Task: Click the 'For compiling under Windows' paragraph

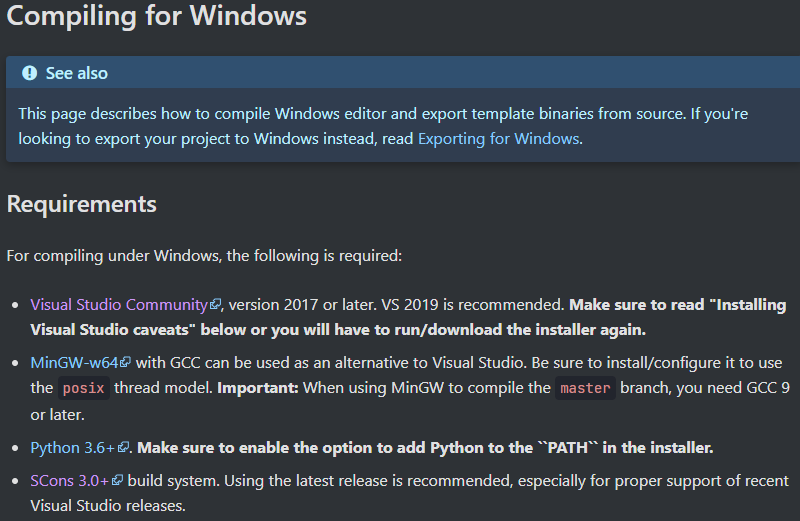Action: (204, 256)
